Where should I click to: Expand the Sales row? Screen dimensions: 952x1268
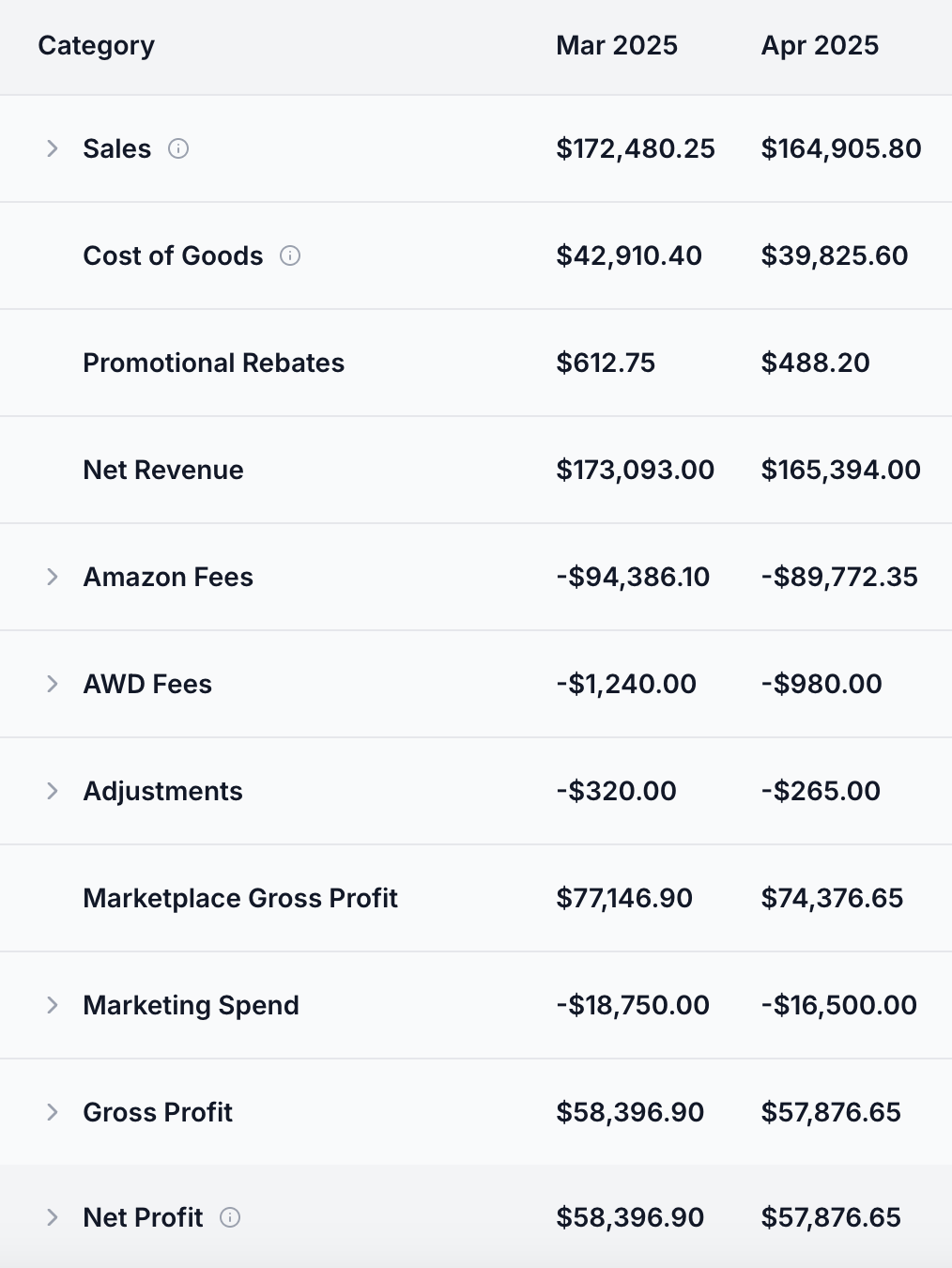tap(52, 148)
